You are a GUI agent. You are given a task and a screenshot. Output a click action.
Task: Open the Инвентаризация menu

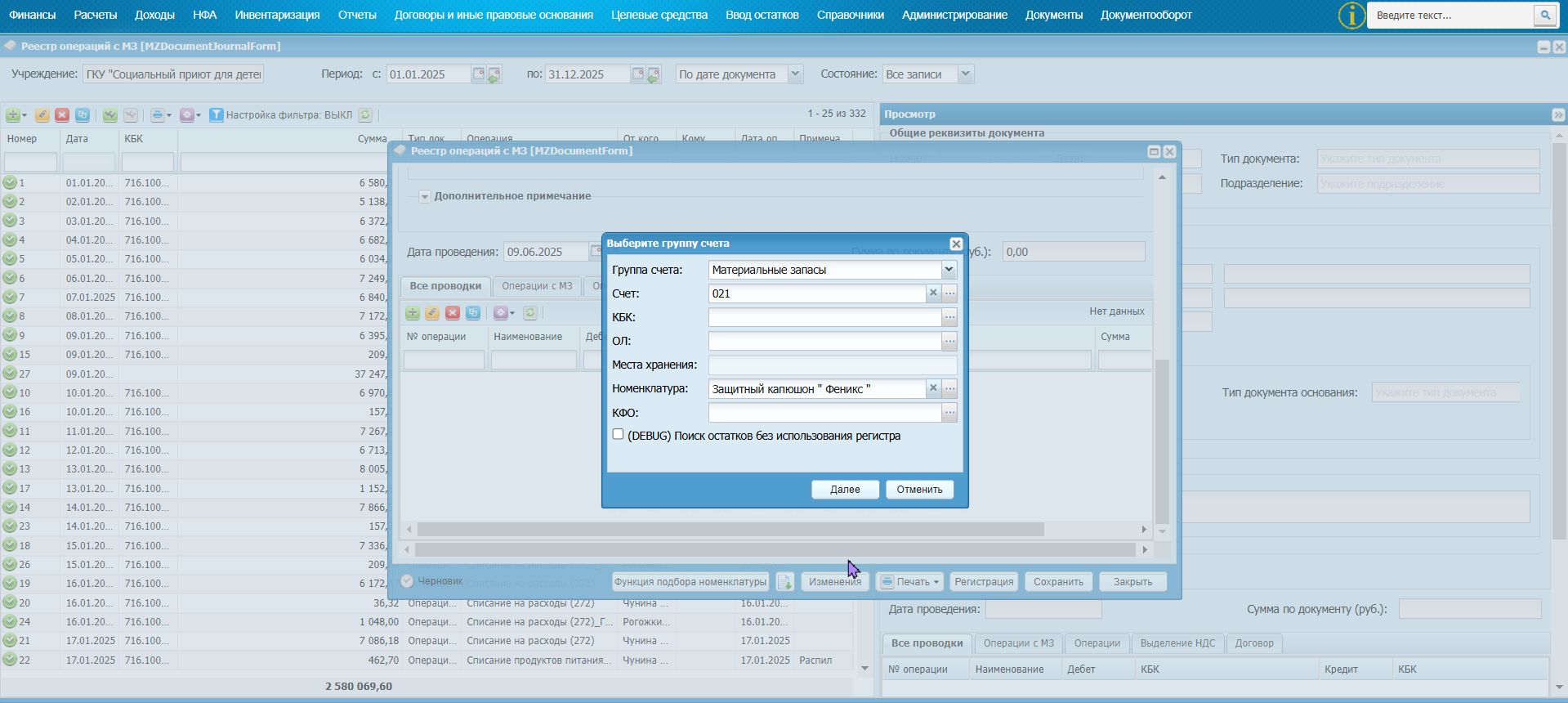pyautogui.click(x=277, y=15)
